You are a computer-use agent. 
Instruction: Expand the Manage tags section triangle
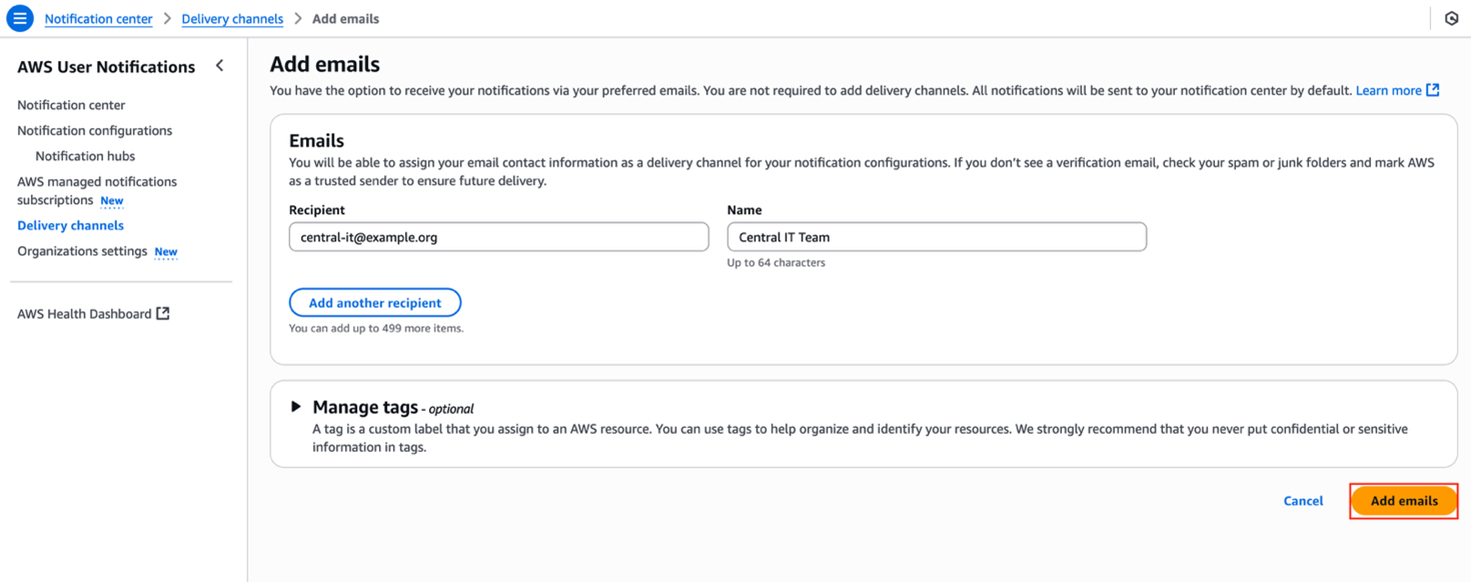[296, 406]
